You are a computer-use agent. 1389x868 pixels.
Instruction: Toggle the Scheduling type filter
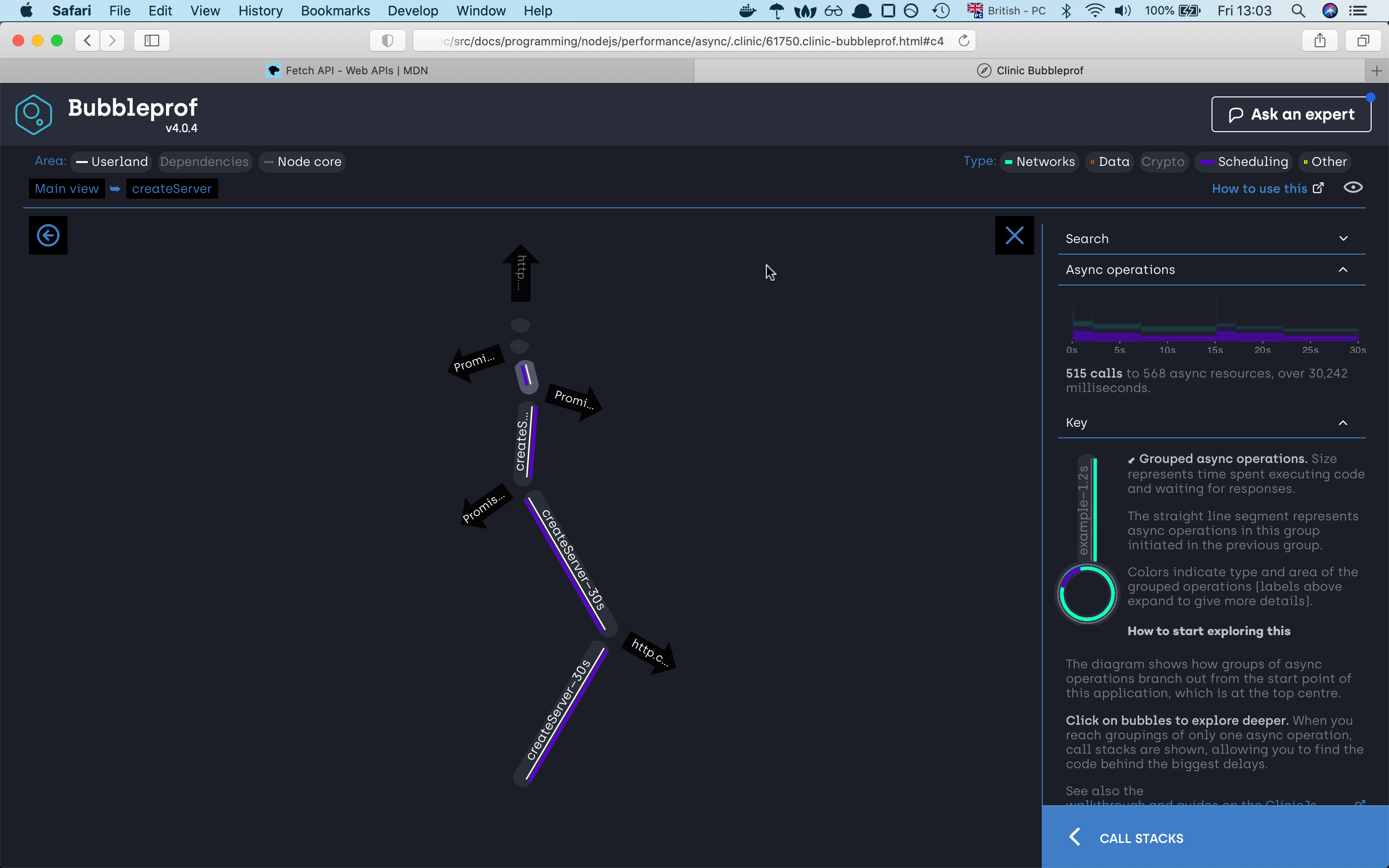1244,162
